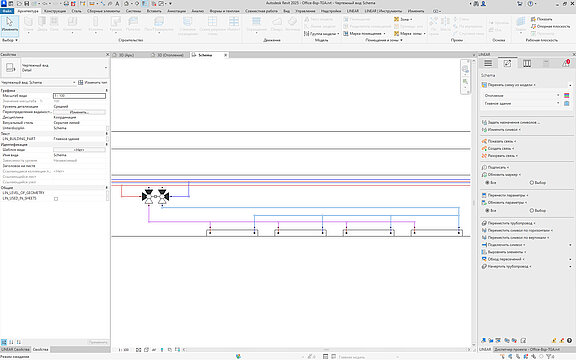Select Все radio under Обновить параметры
The image size is (576, 360).
coord(487,210)
